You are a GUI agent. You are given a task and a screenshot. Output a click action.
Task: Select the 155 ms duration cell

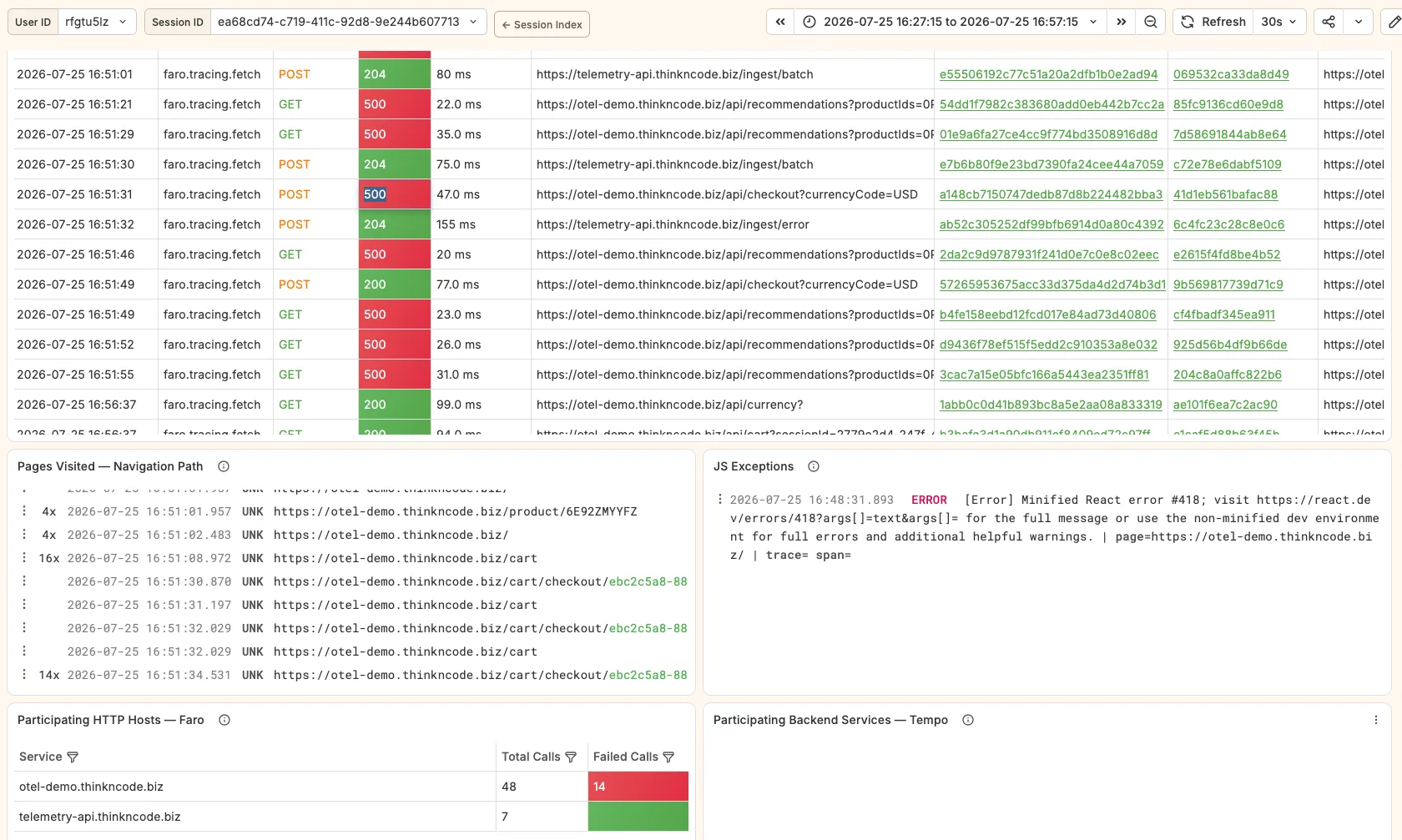[481, 224]
